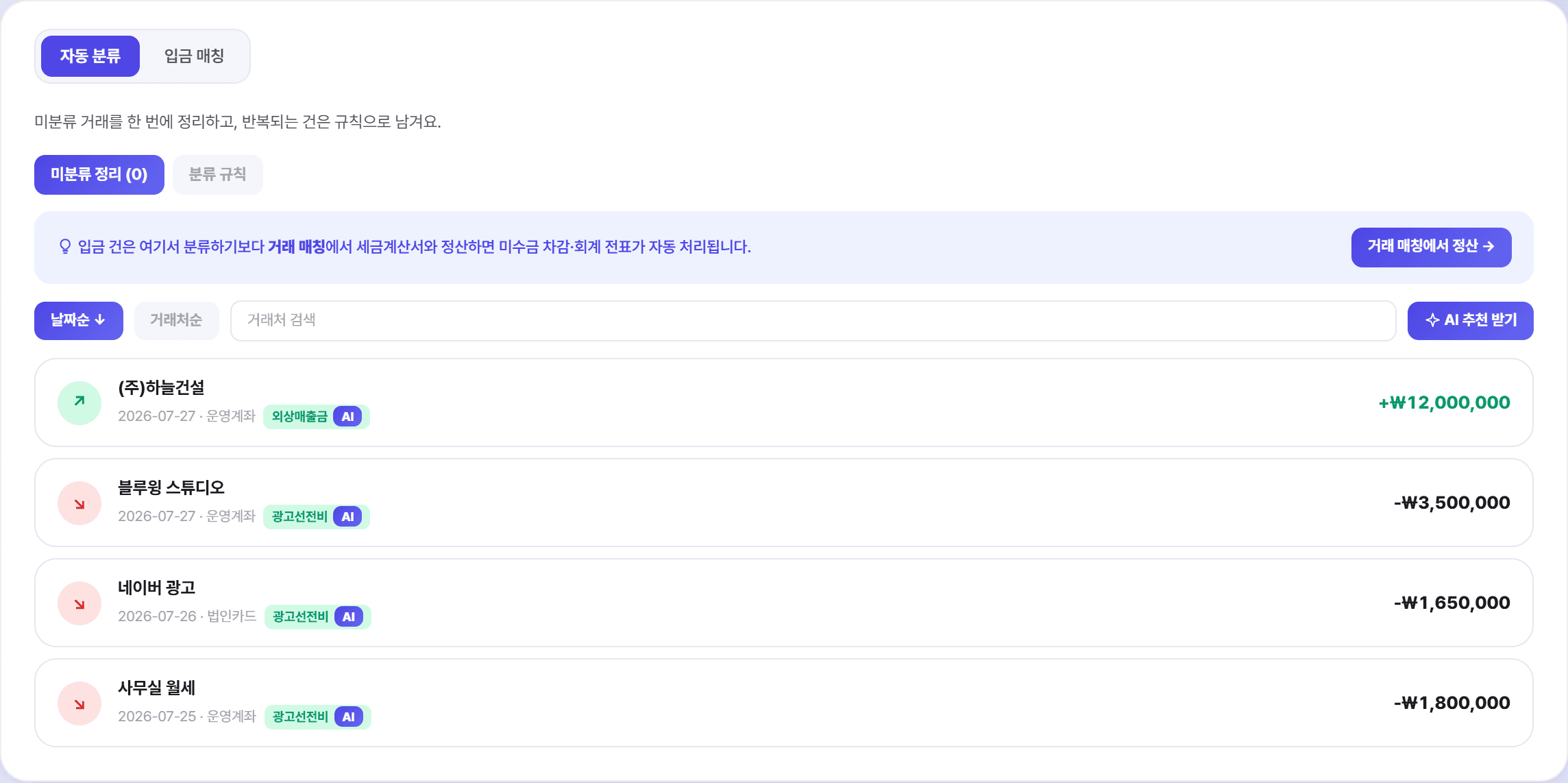Switch to the 자동 분류 tab
This screenshot has height=783, width=1568.
click(90, 56)
